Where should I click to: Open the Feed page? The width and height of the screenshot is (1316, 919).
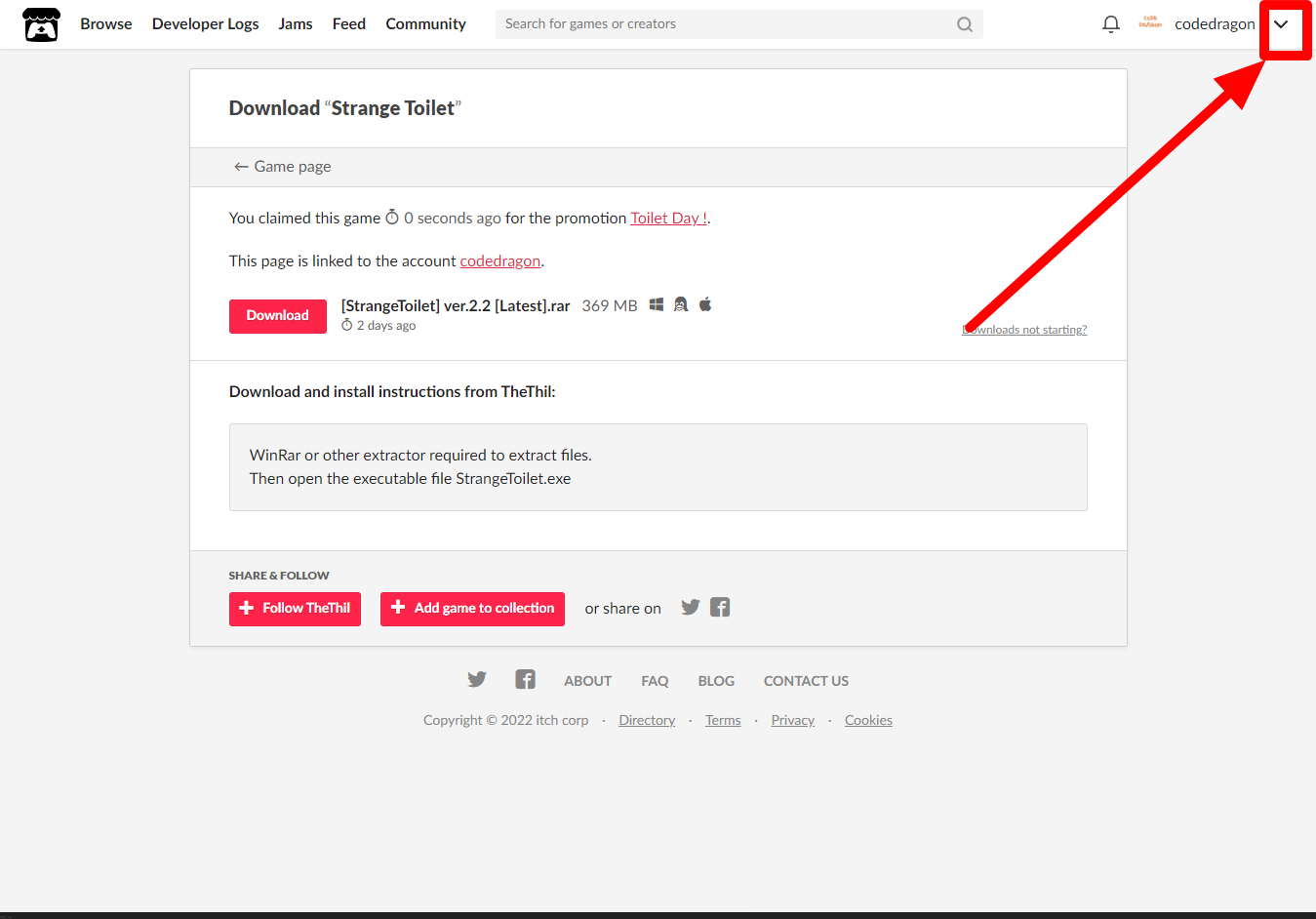349,24
